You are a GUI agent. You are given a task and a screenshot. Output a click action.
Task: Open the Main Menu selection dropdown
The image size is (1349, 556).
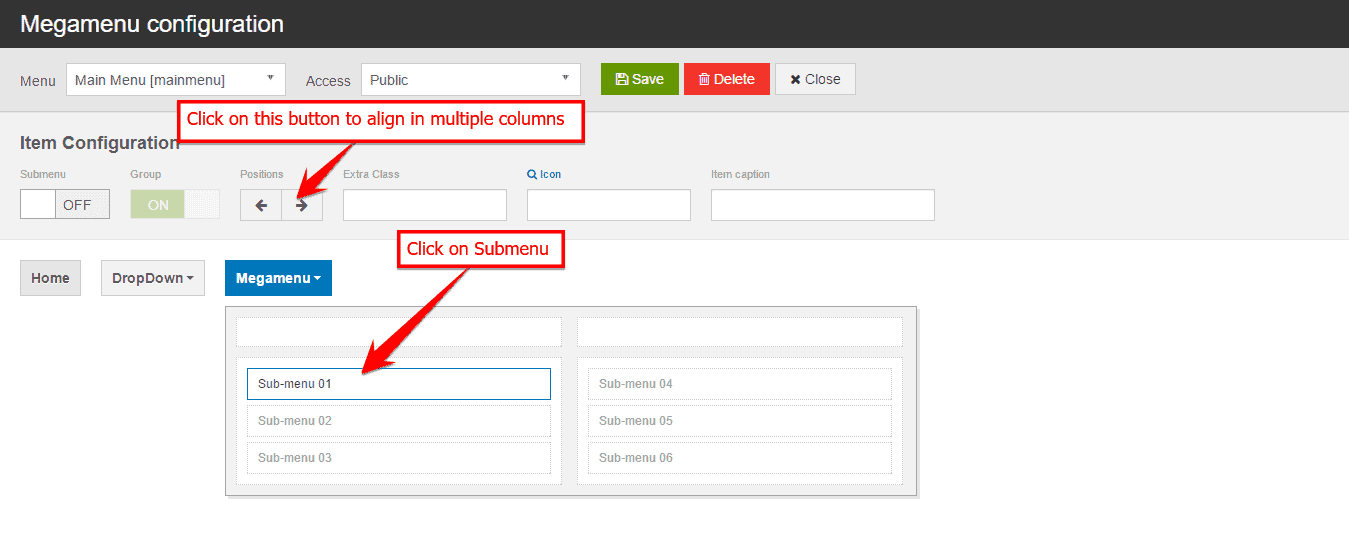coord(176,80)
